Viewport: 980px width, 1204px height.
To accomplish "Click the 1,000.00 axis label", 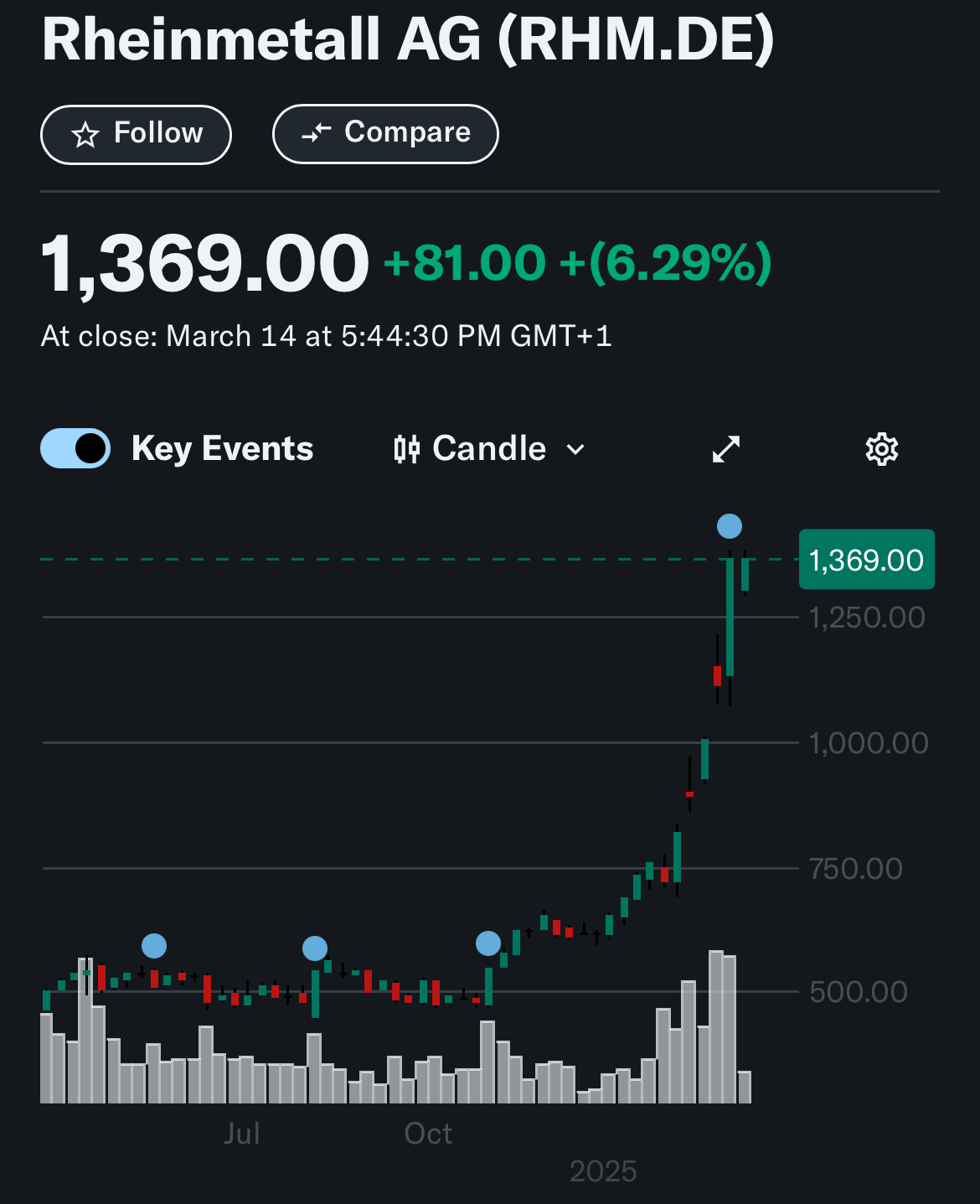I will (x=869, y=743).
